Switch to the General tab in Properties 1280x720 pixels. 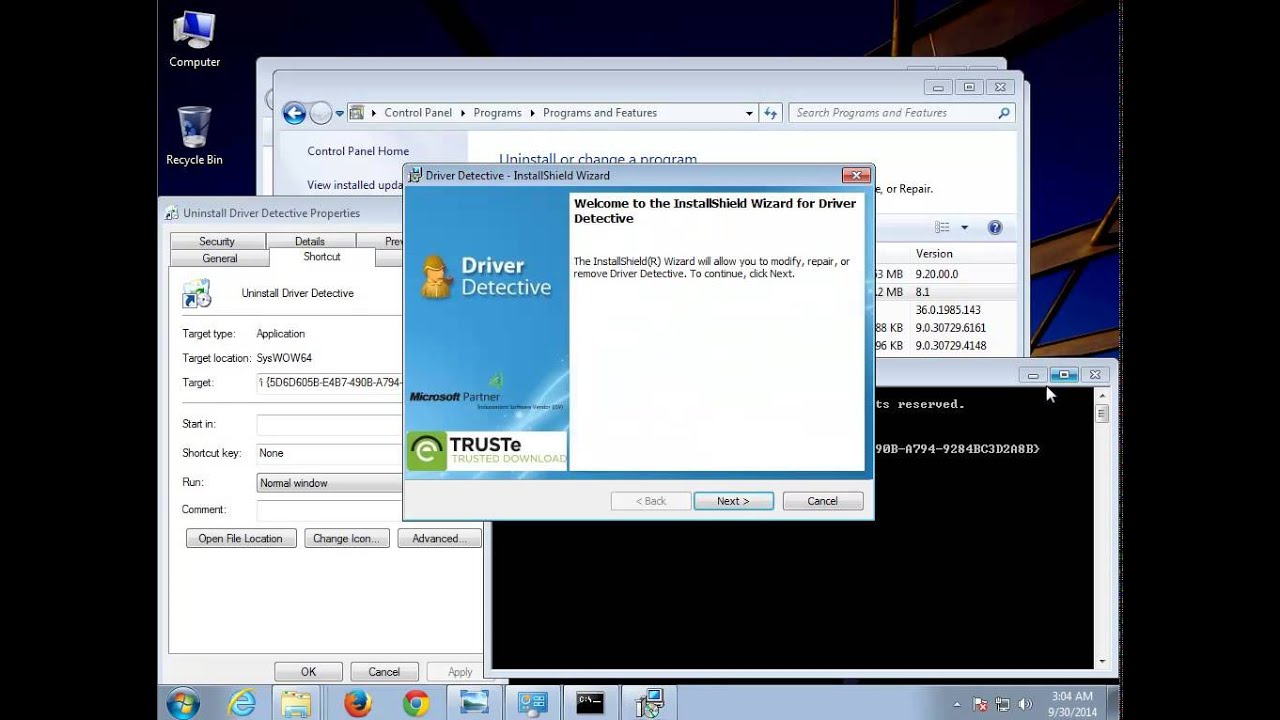(x=220, y=258)
